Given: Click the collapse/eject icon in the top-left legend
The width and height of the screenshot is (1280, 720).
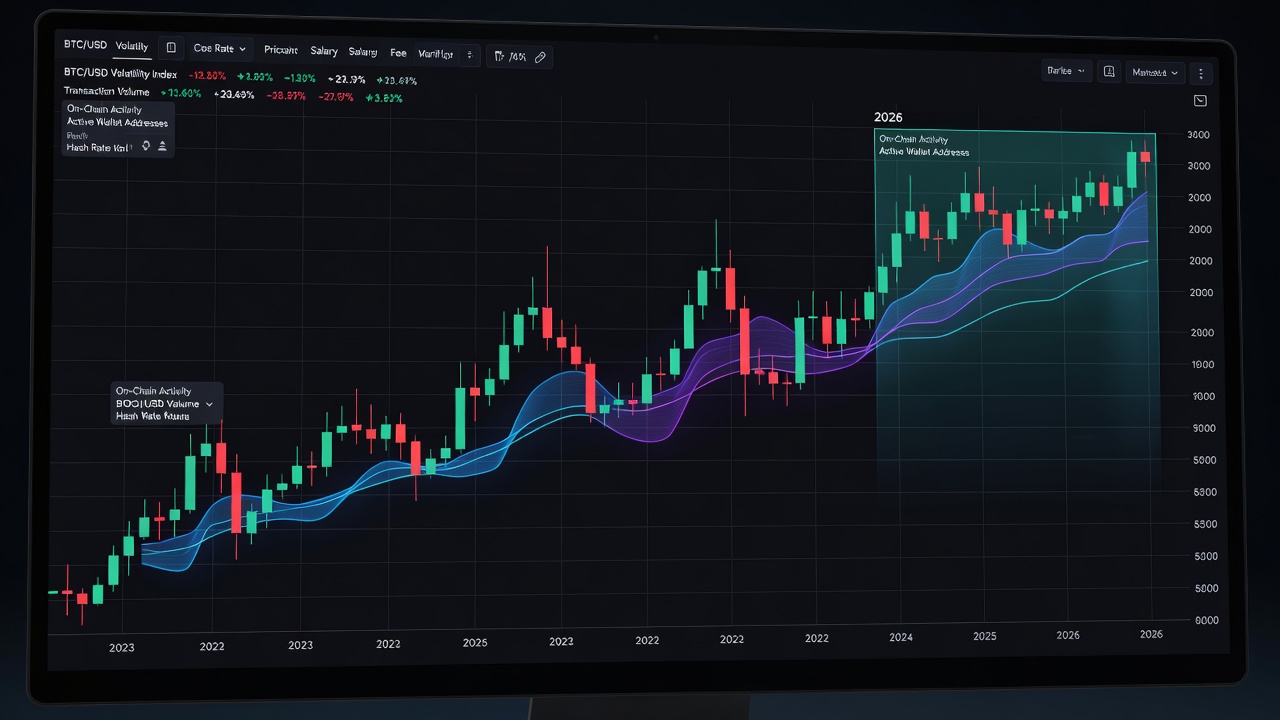Looking at the screenshot, I should (x=163, y=147).
